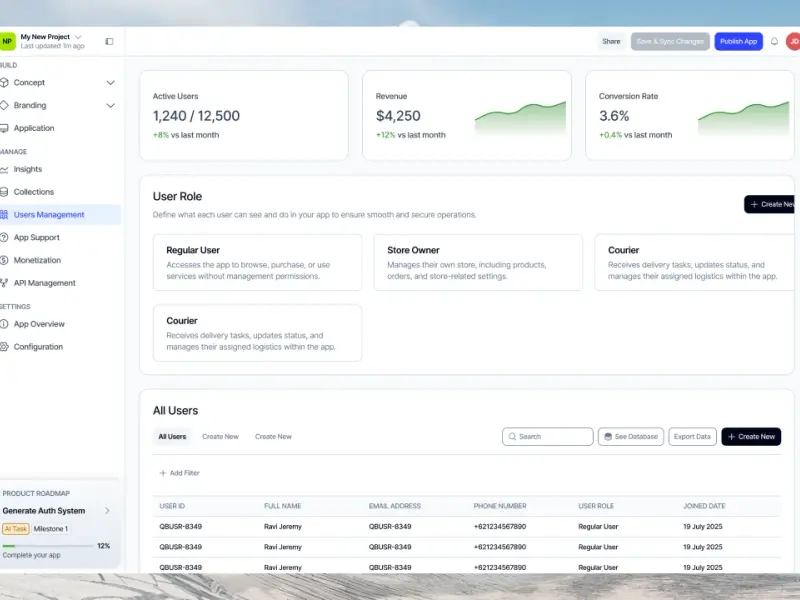Expand the Concept section chevron
Screen dimensions: 800x600
pos(110,83)
